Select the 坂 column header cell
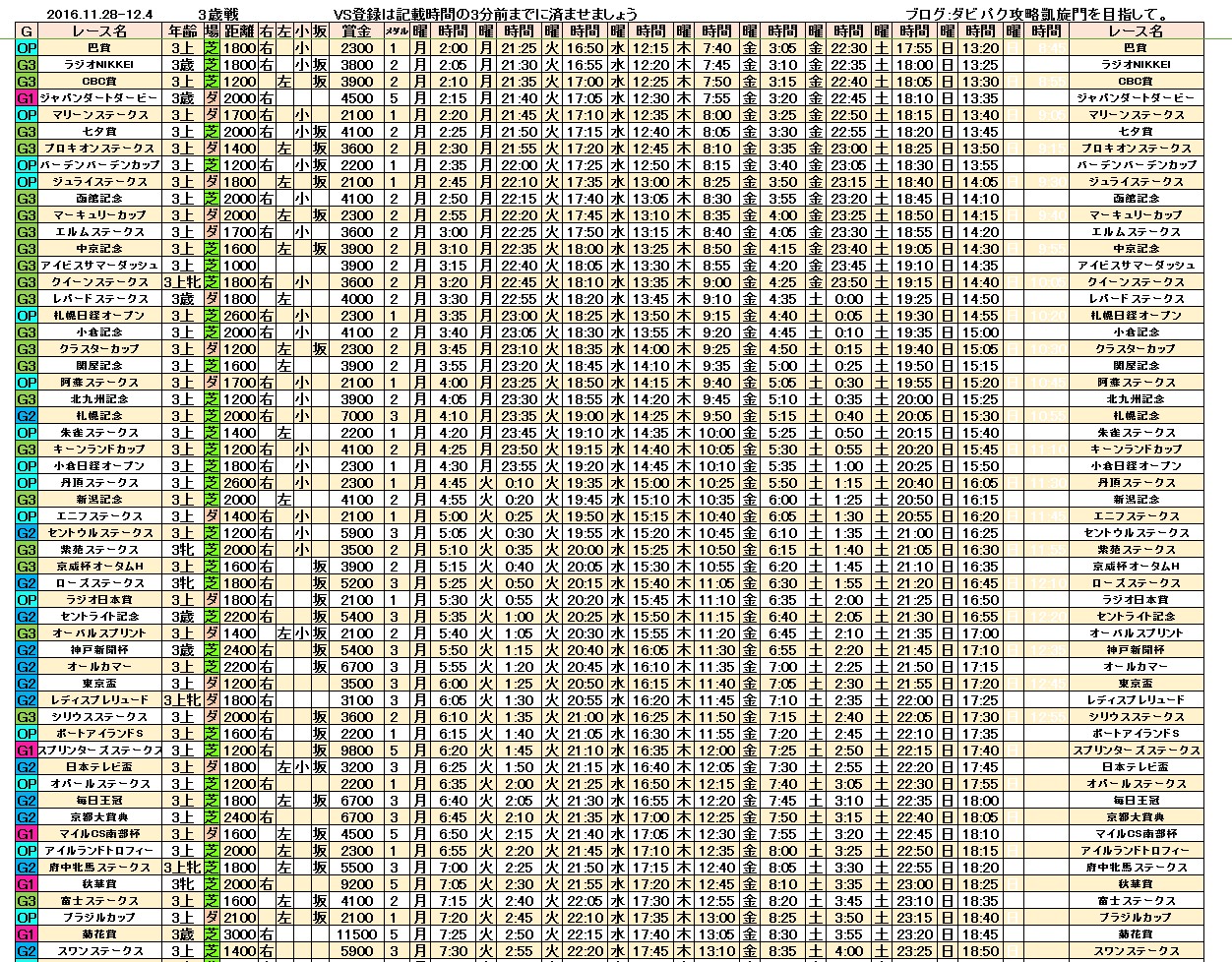The width and height of the screenshot is (1232, 962). coord(321,31)
